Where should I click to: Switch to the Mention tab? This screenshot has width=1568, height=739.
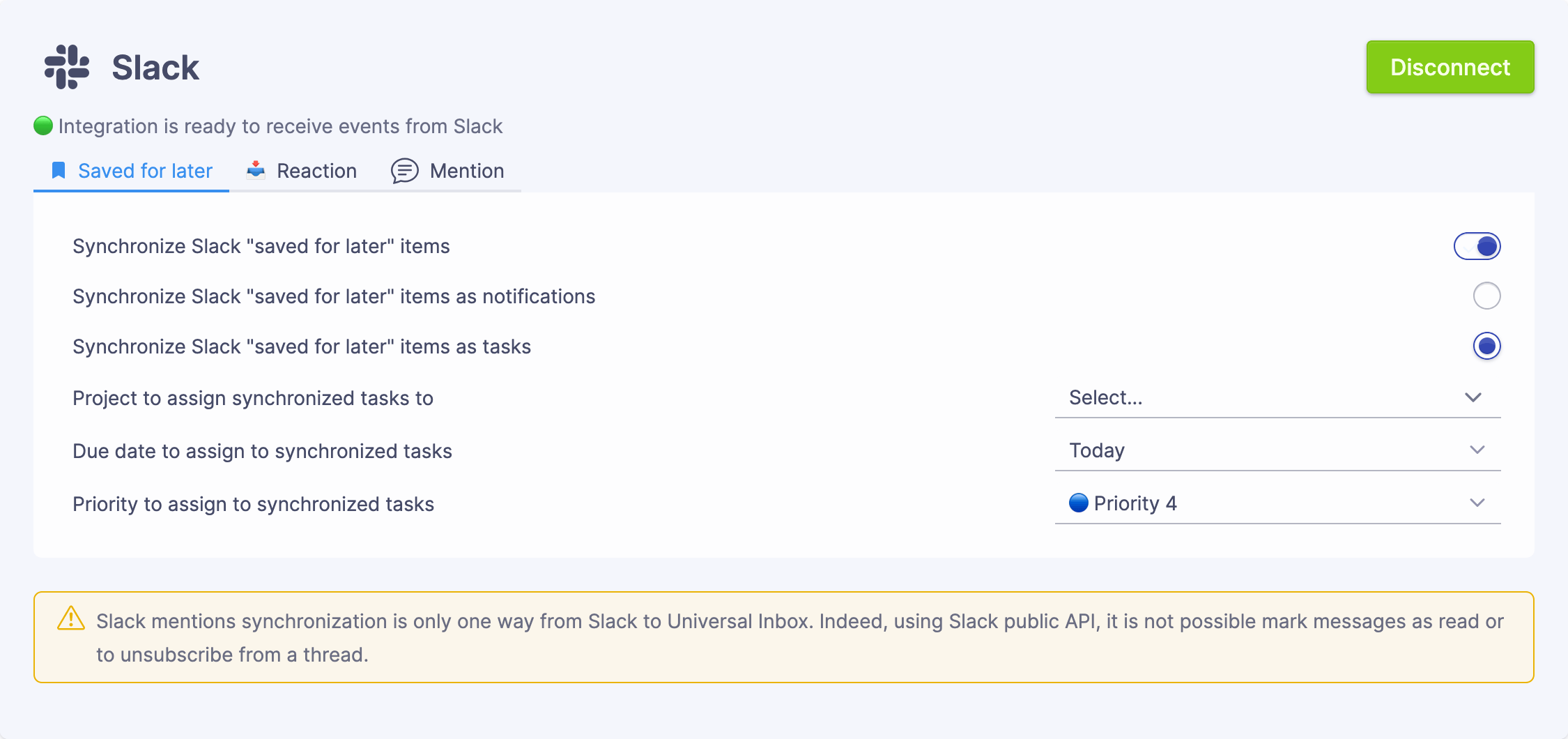click(466, 171)
